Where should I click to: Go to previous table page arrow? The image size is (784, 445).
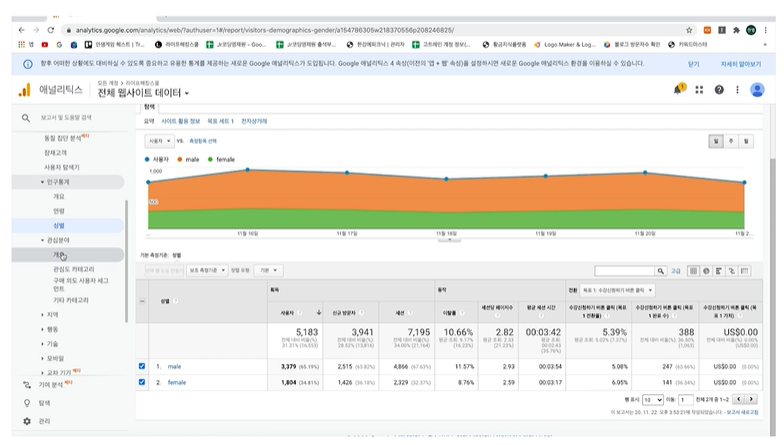pyautogui.click(x=738, y=399)
